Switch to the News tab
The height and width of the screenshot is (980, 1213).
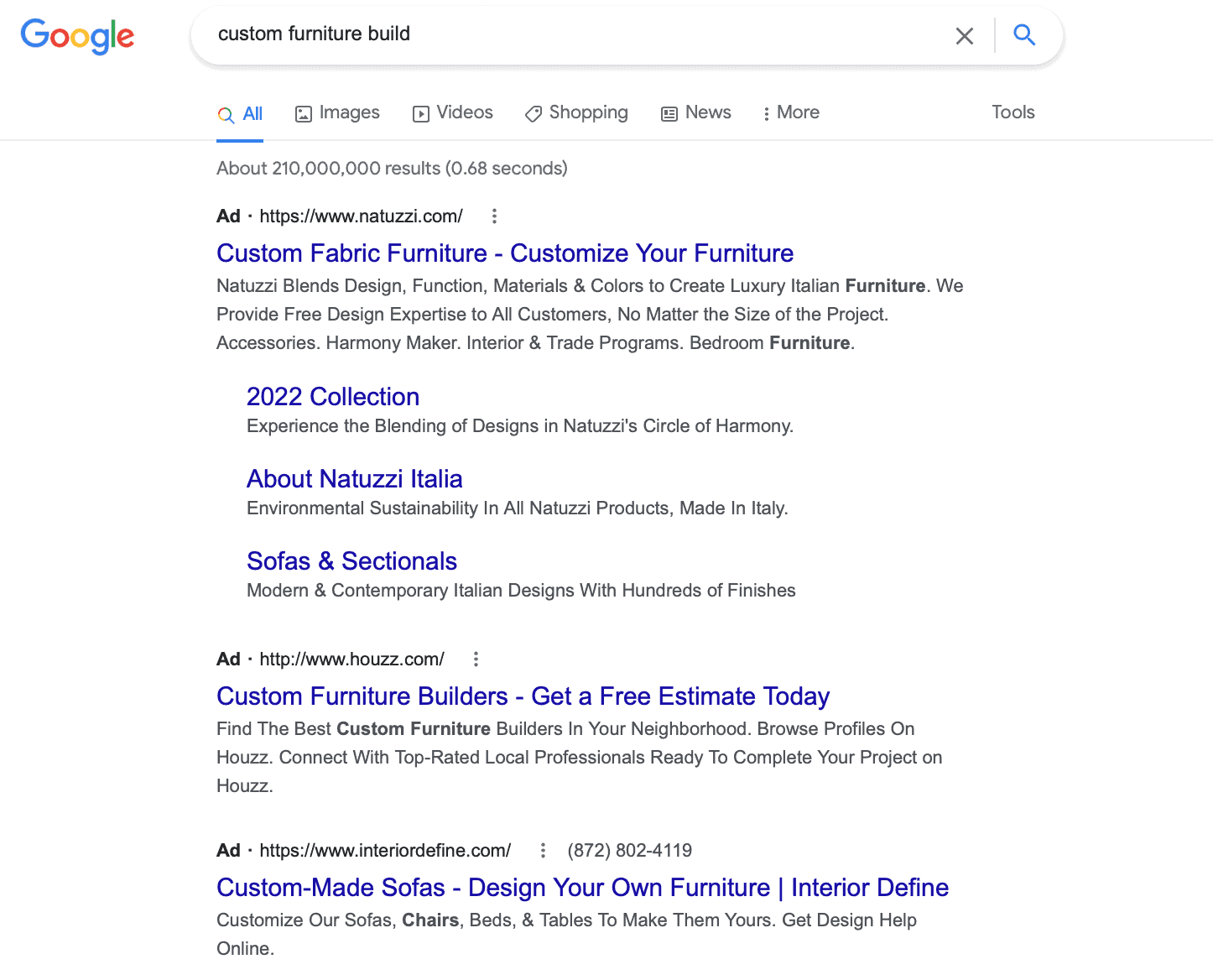click(x=696, y=112)
